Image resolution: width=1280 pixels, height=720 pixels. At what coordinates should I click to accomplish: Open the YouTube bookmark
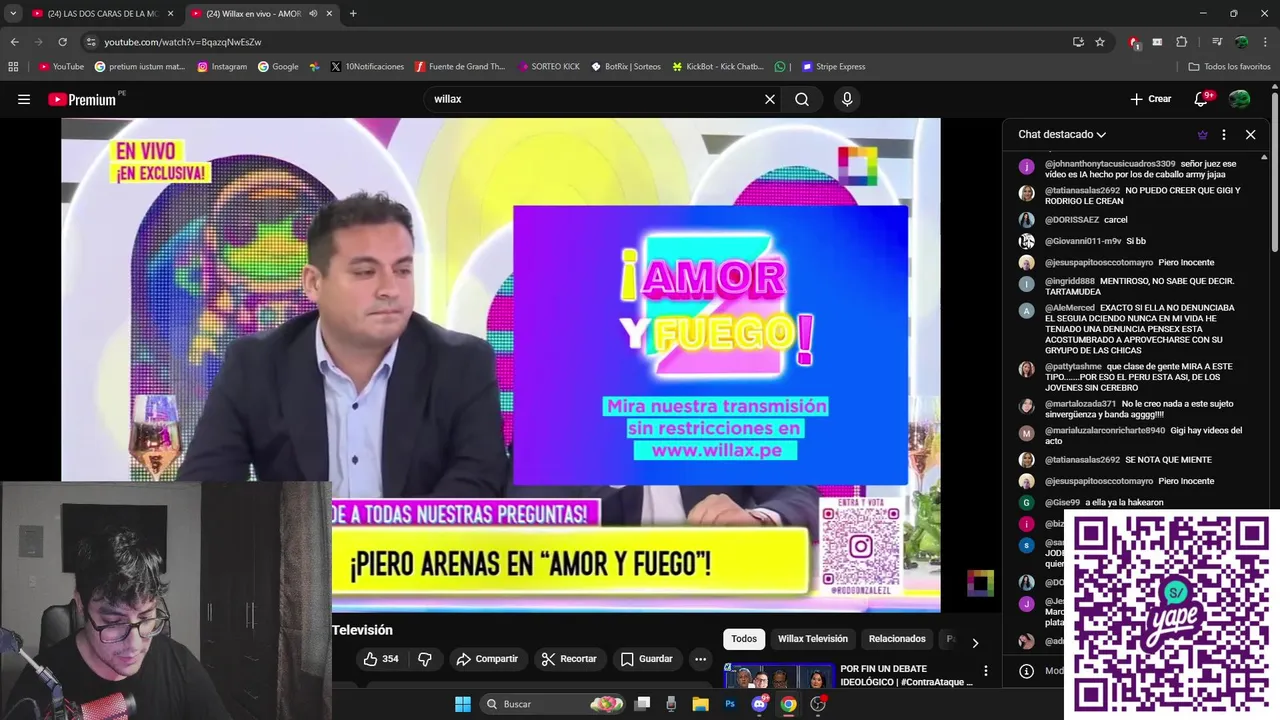[61, 67]
